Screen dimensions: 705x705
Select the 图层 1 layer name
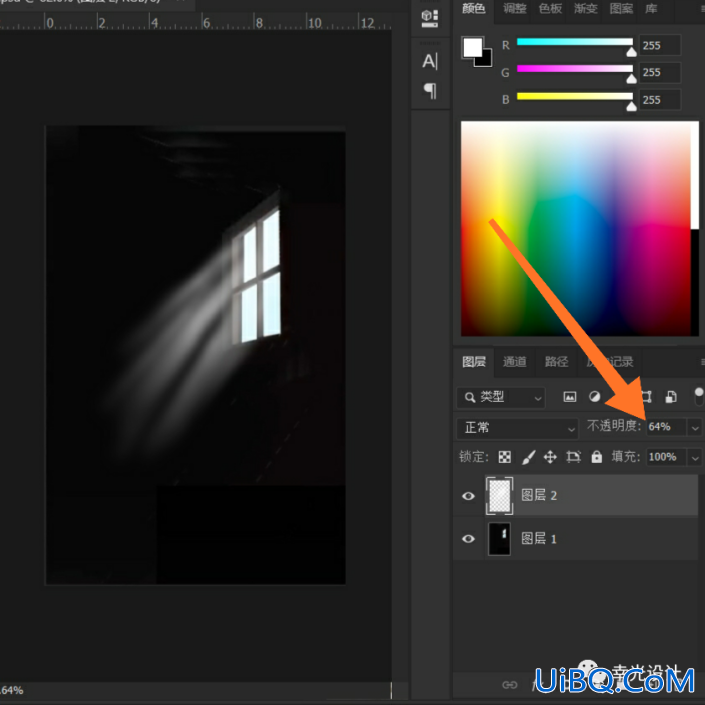(539, 539)
